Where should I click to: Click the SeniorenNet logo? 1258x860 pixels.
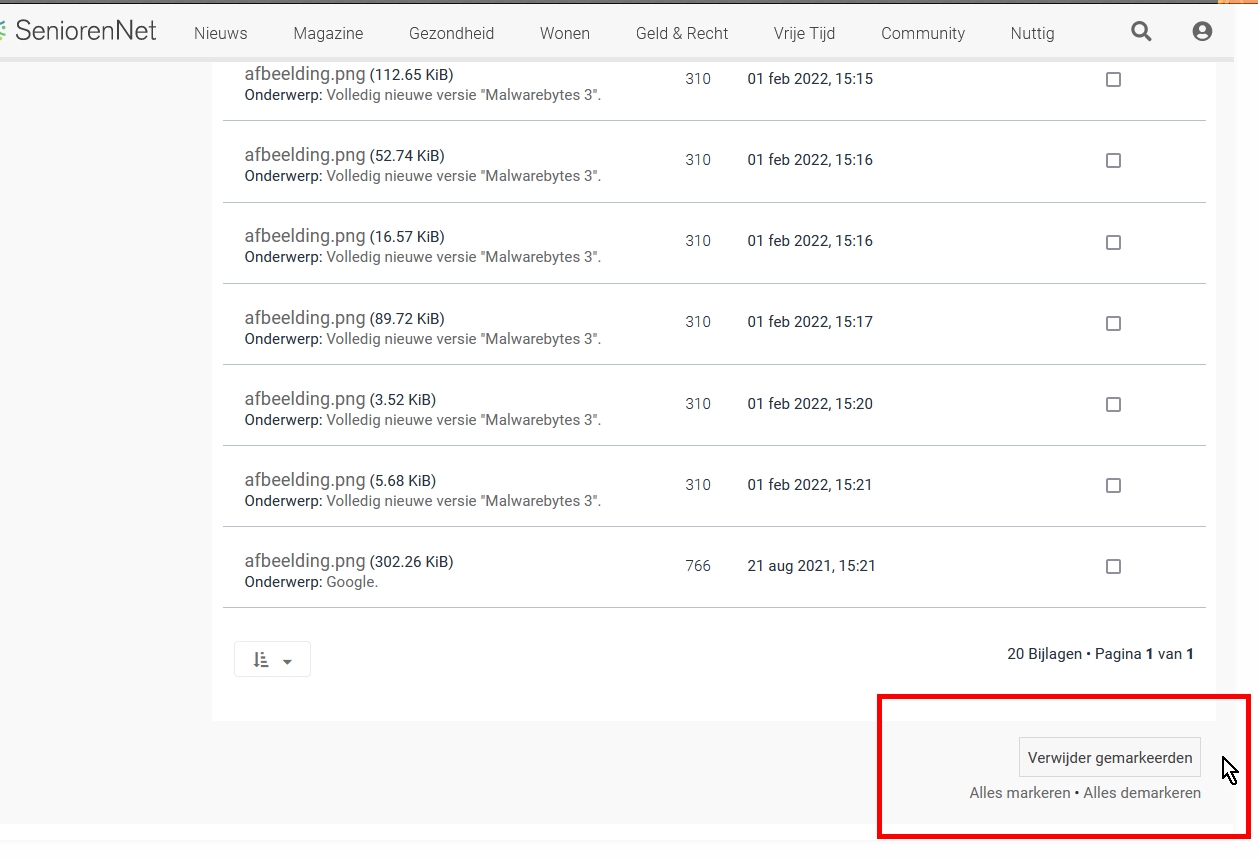80,31
